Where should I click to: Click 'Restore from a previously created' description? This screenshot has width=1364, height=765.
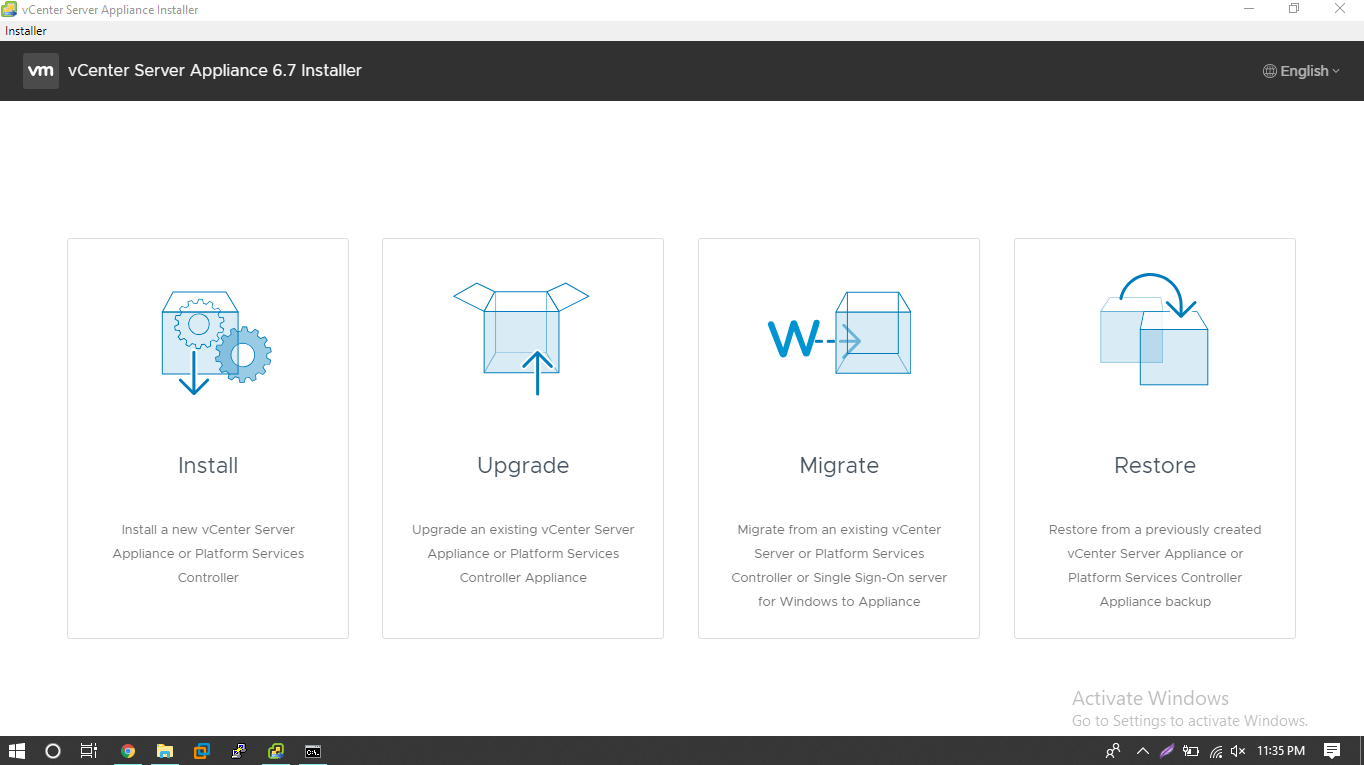pyautogui.click(x=1155, y=565)
